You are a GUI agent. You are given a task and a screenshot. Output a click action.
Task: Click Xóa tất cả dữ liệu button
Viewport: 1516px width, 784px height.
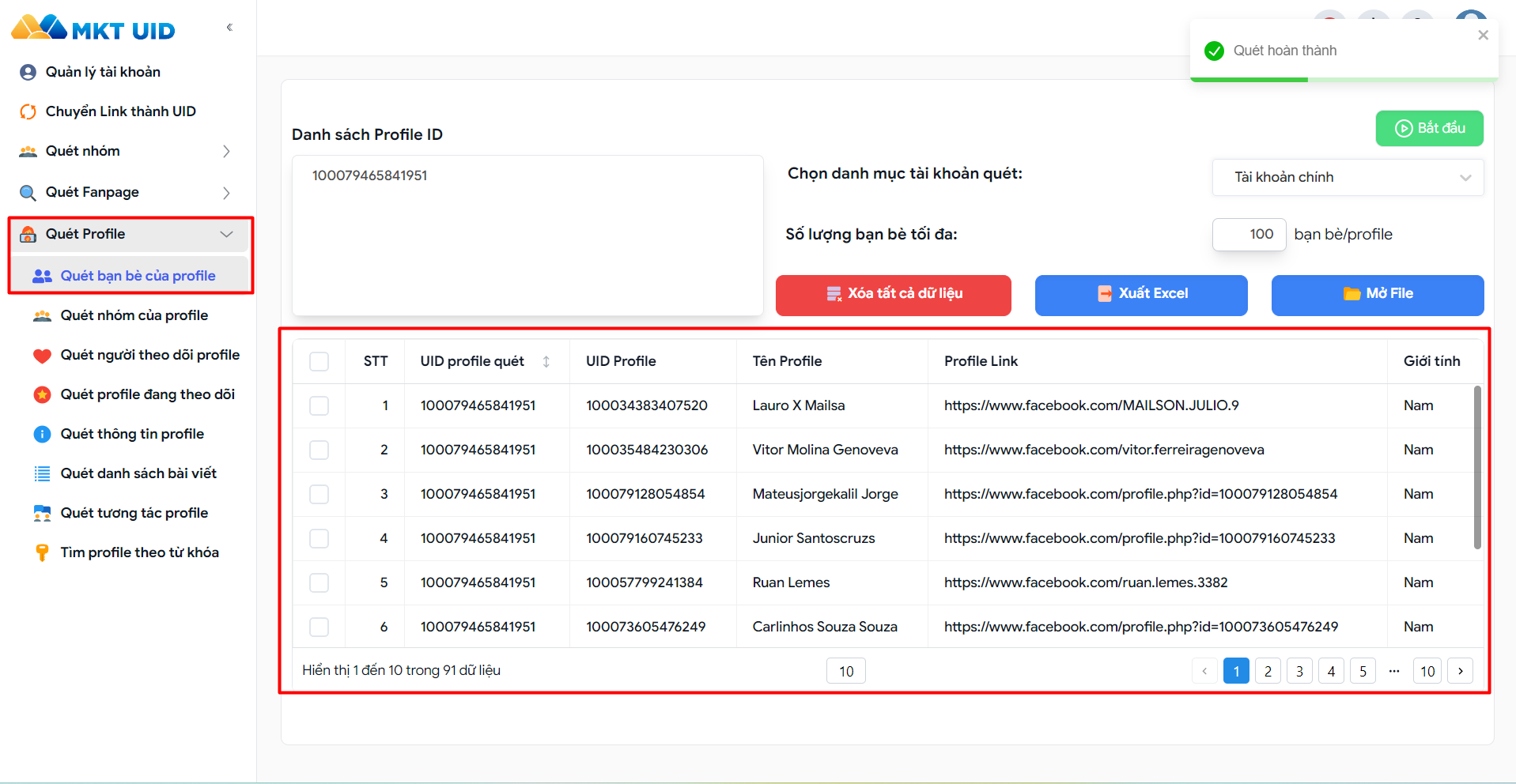coord(894,294)
